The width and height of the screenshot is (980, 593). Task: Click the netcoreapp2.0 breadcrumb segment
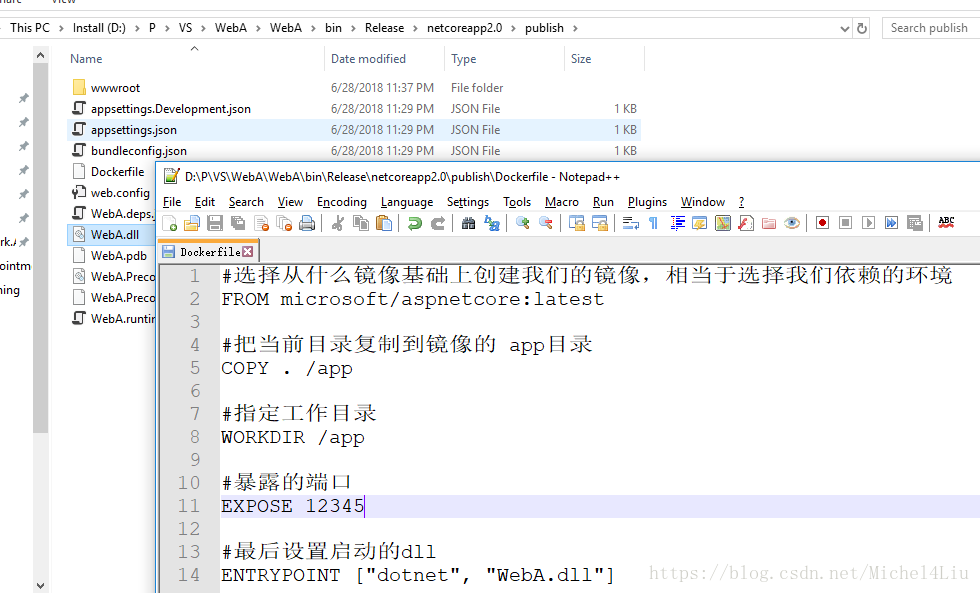(464, 28)
